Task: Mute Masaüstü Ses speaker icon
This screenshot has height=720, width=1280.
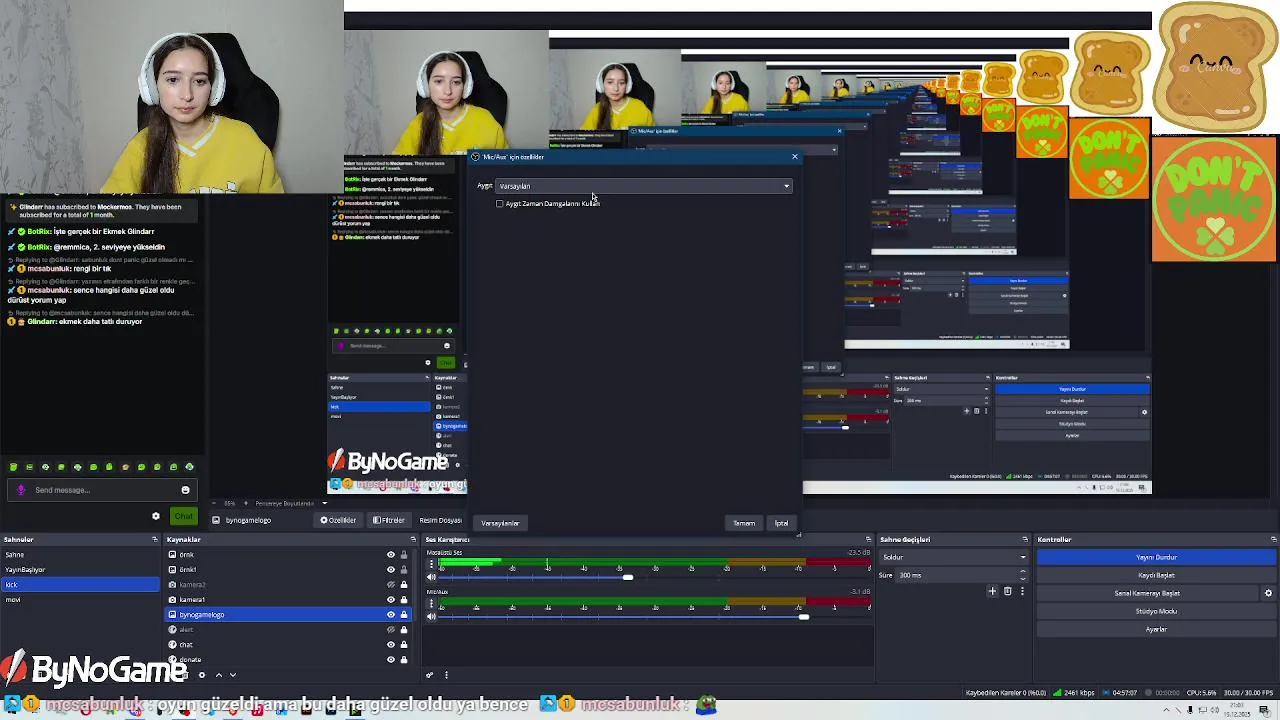Action: point(432,578)
